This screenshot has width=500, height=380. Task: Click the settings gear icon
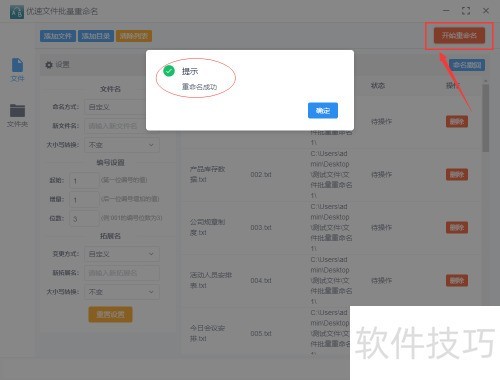click(x=49, y=65)
